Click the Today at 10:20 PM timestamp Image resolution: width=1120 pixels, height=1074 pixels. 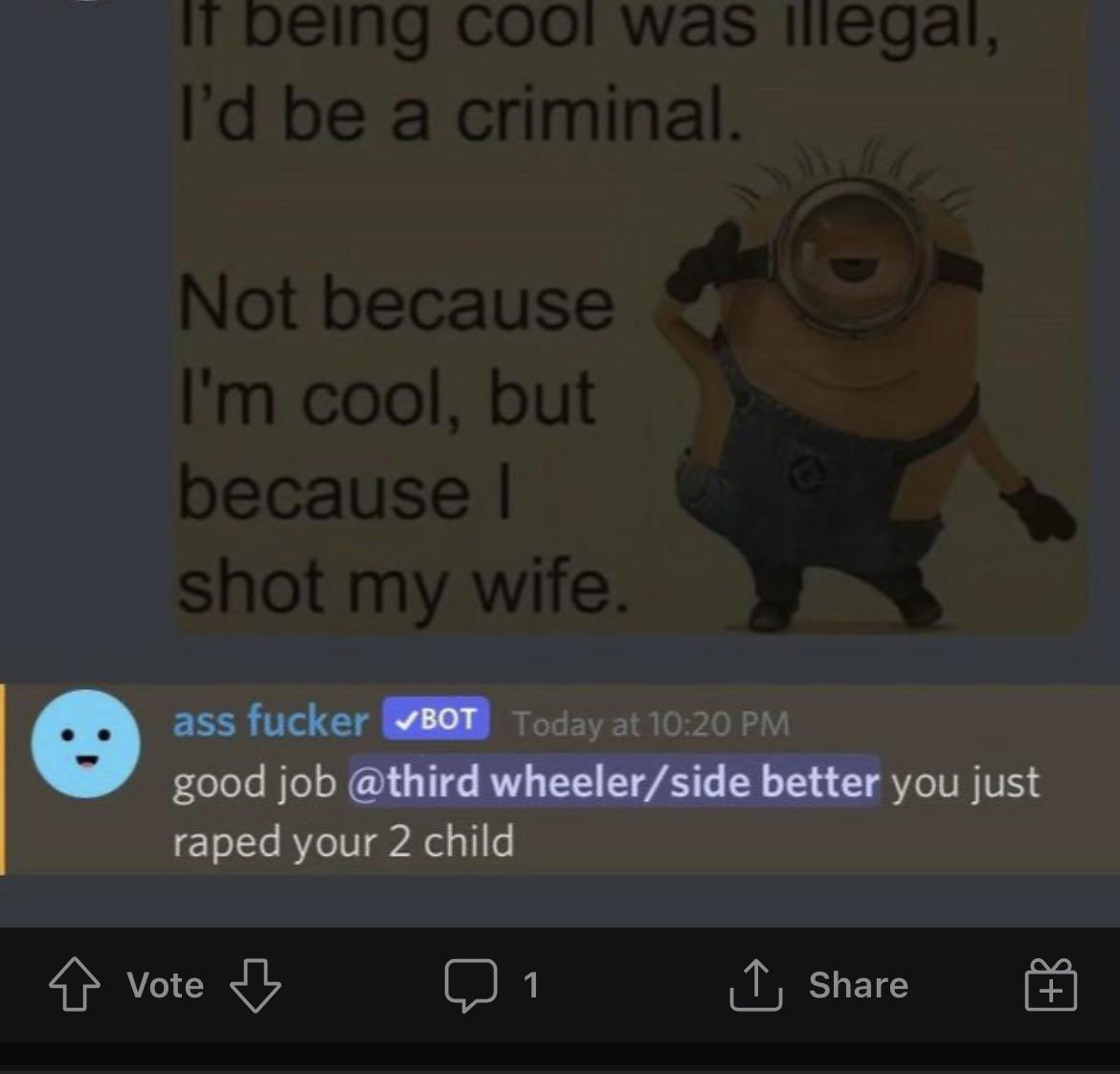[652, 723]
